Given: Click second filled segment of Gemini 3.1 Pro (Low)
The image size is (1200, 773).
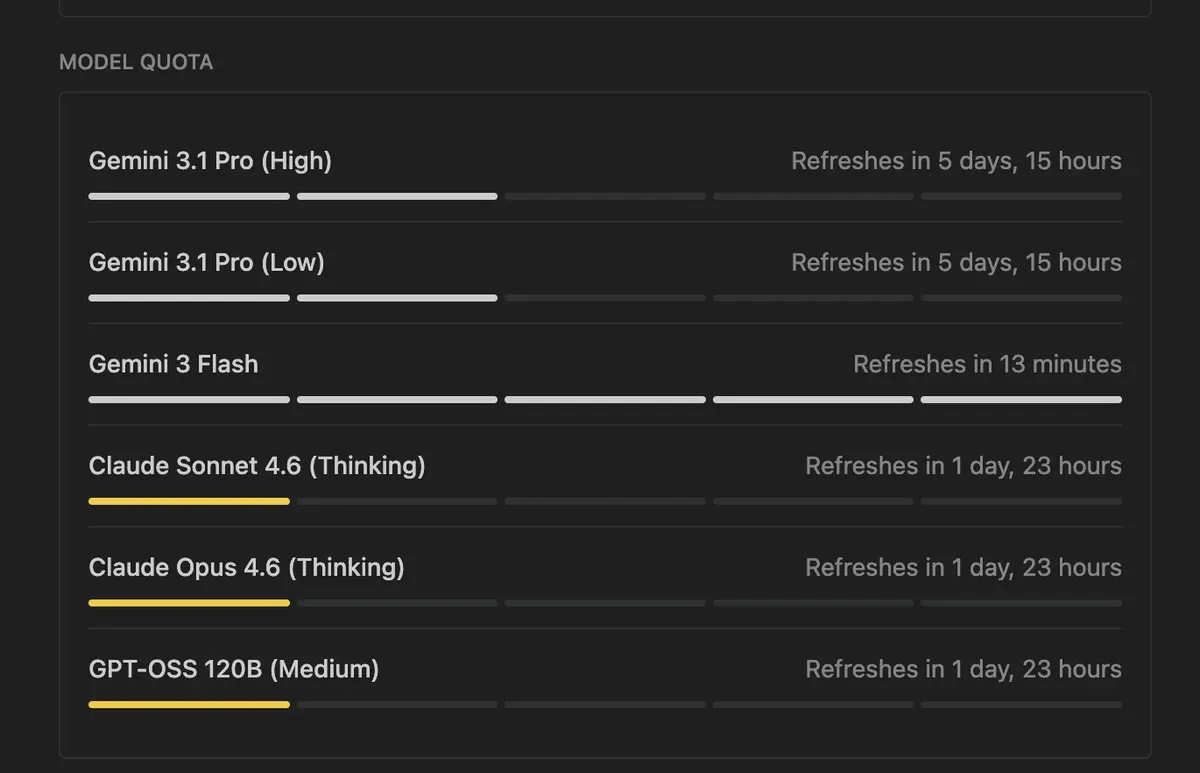Looking at the screenshot, I should click(x=397, y=298).
